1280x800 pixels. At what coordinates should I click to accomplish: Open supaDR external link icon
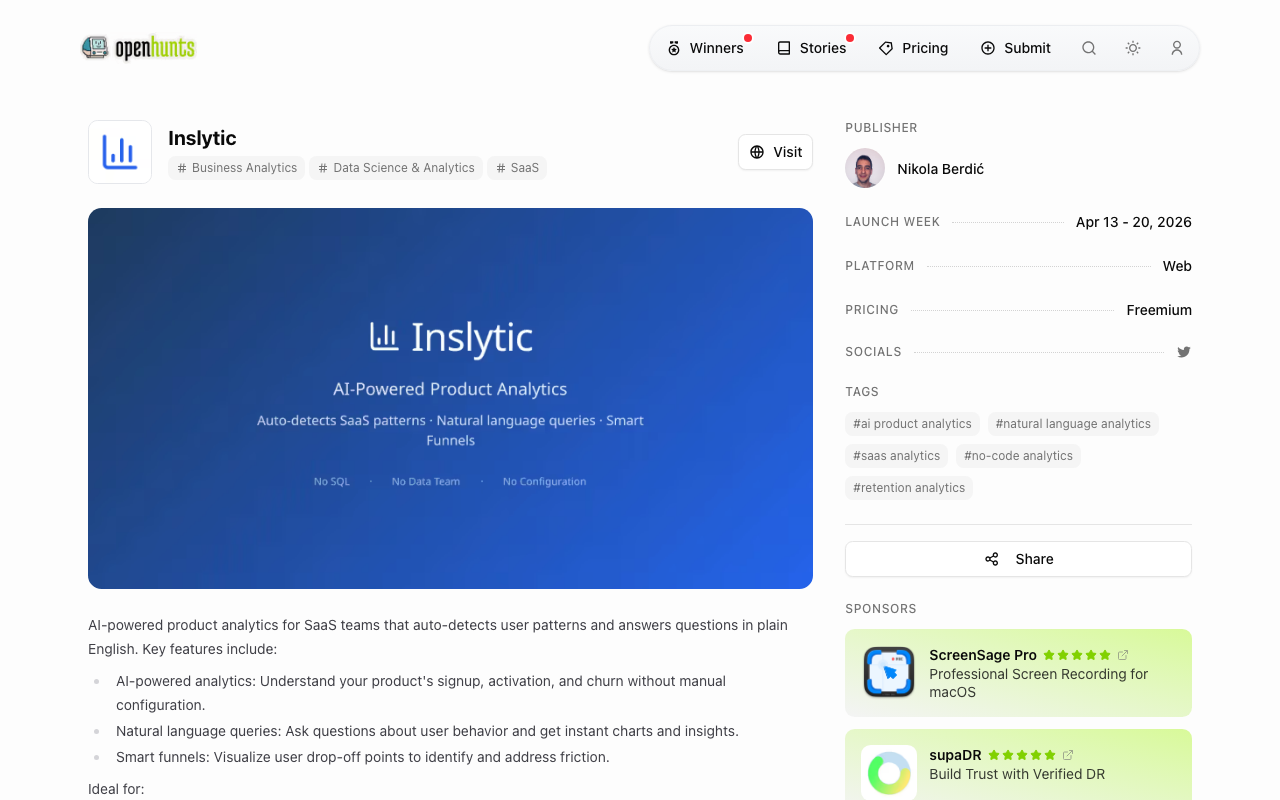click(x=1068, y=755)
